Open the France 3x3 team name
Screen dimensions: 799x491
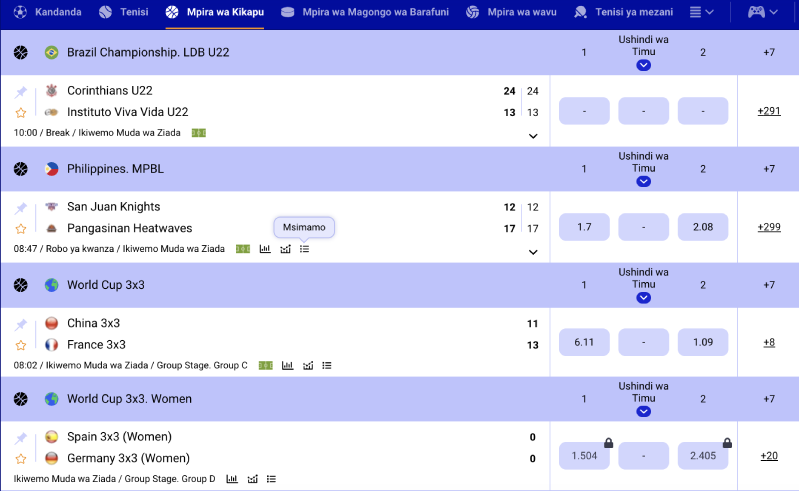[x=96, y=345]
